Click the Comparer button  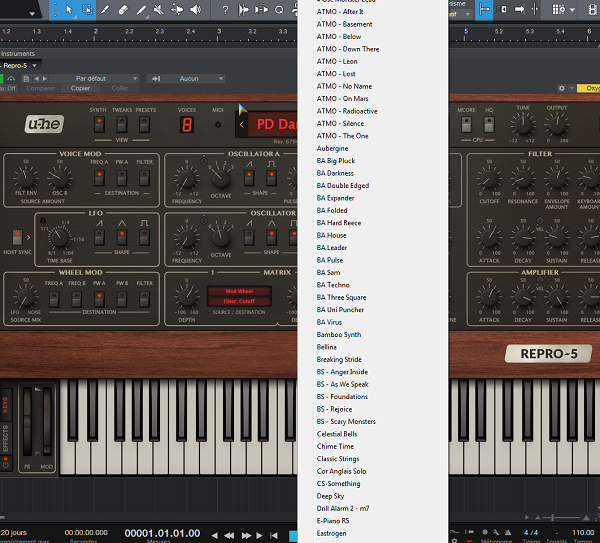(x=41, y=88)
